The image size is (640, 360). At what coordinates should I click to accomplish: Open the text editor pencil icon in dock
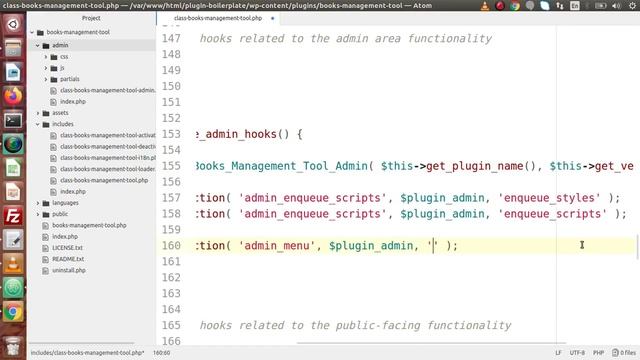click(13, 240)
